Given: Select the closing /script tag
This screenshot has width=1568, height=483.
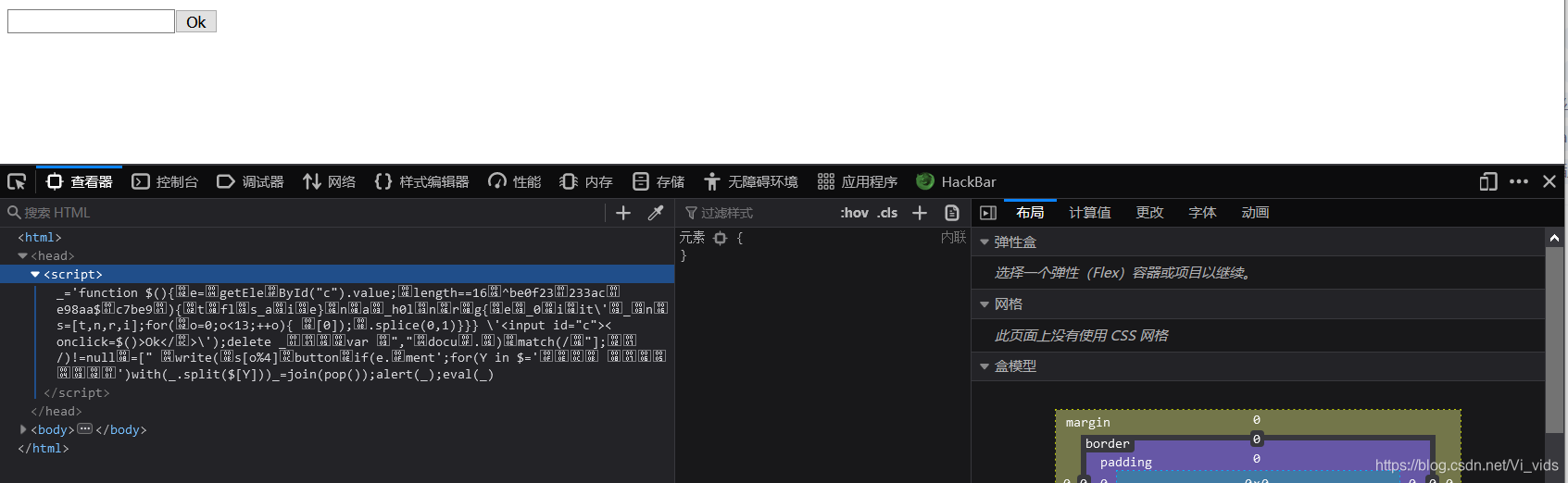Looking at the screenshot, I should (77, 393).
